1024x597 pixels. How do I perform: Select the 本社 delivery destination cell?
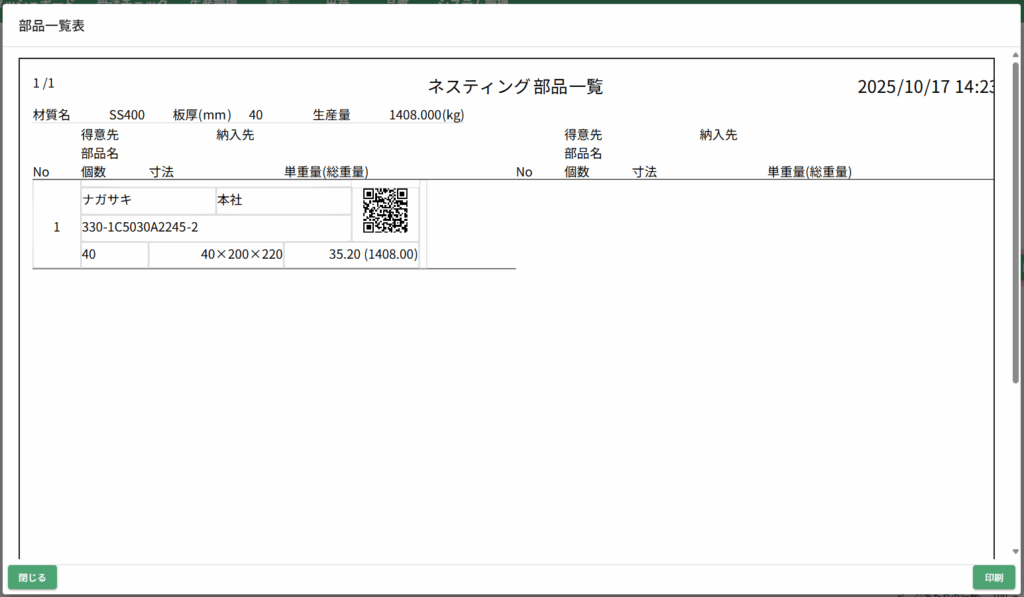283,200
